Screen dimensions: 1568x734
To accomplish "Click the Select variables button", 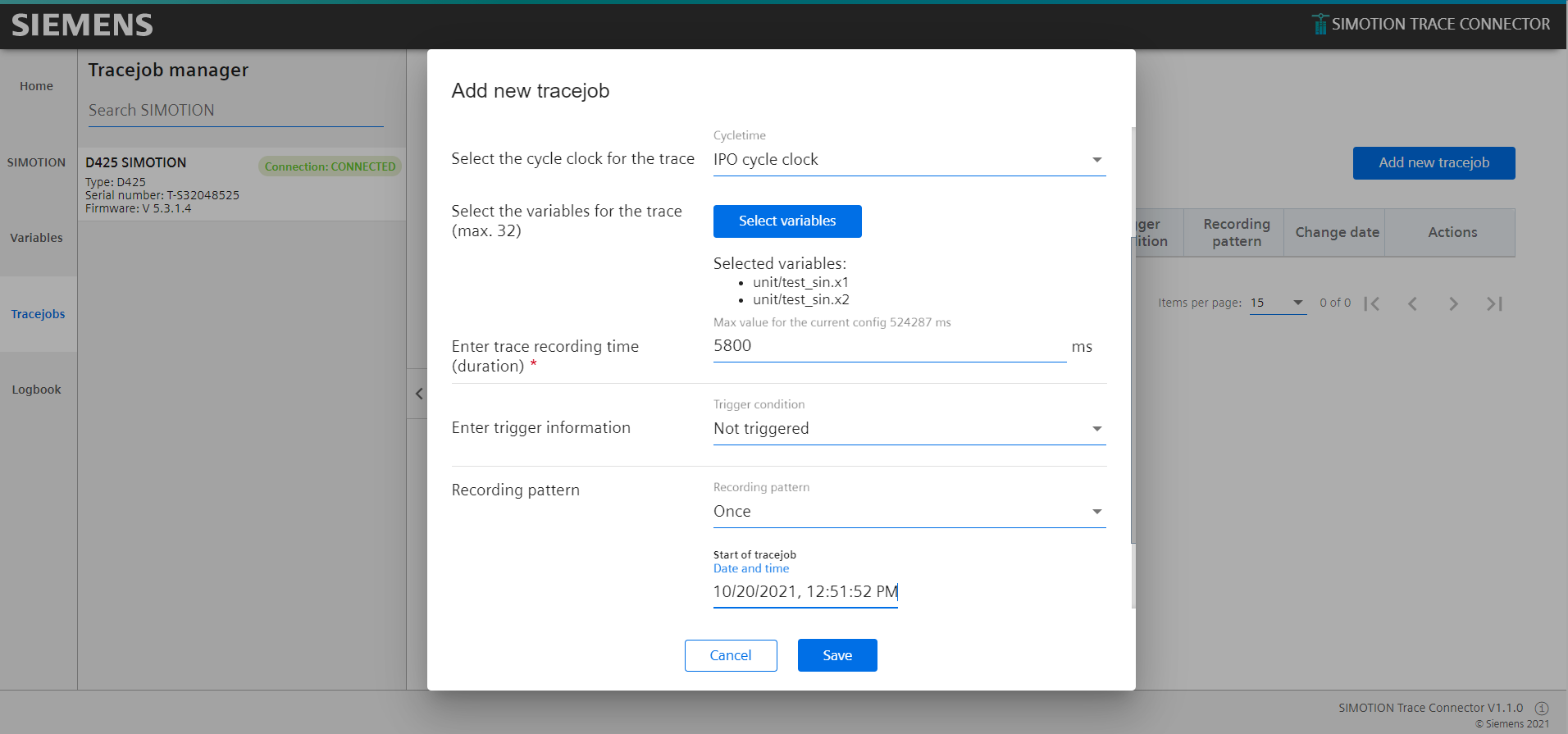I will coord(787,221).
